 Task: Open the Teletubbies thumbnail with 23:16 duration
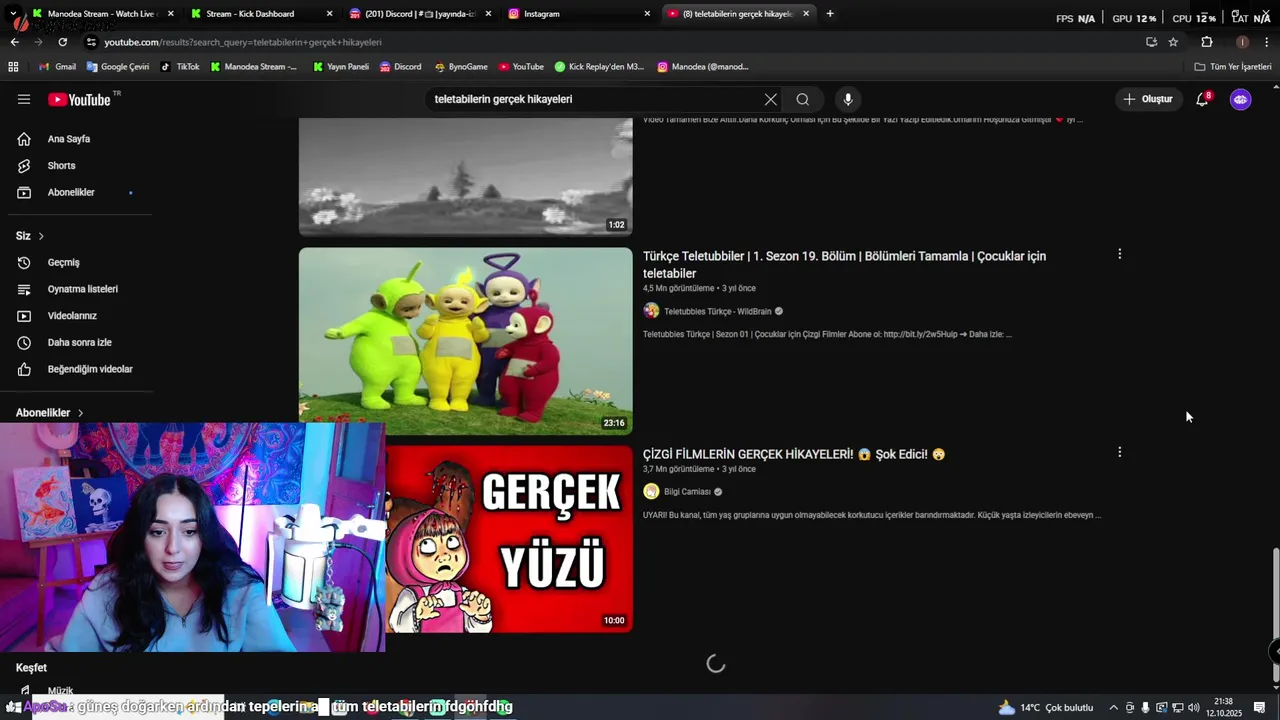[x=465, y=341]
